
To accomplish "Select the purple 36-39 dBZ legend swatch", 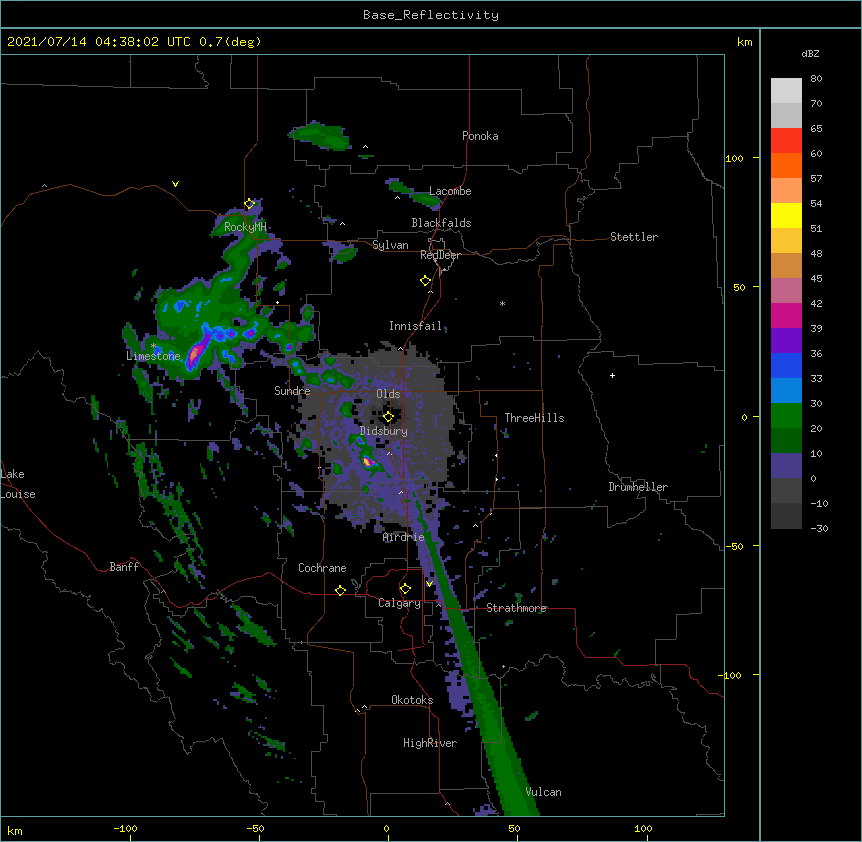I will tap(786, 341).
